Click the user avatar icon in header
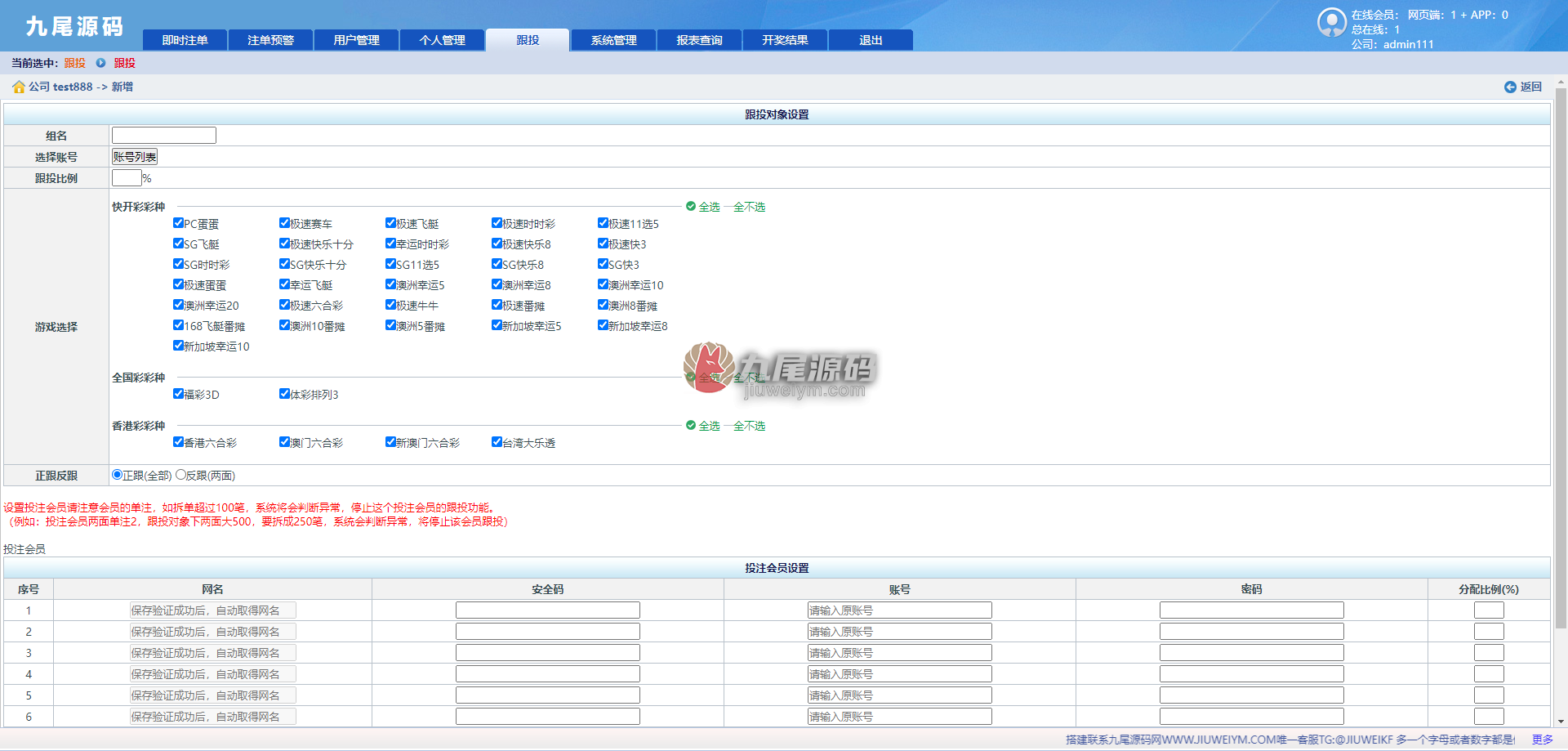Screen dimensions: 1568x751 1332,22
